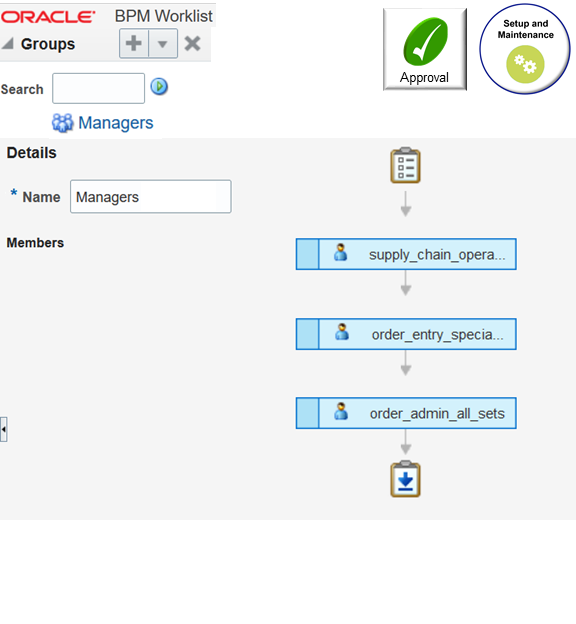The height and width of the screenshot is (624, 576).
Task: Open Setup and Maintenance round button
Action: (x=525, y=49)
